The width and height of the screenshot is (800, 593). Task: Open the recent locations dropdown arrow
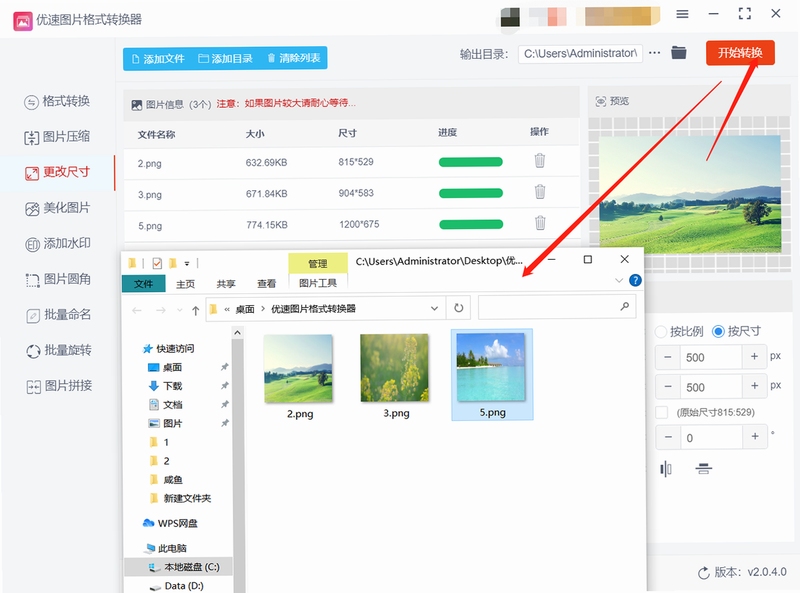[180, 310]
